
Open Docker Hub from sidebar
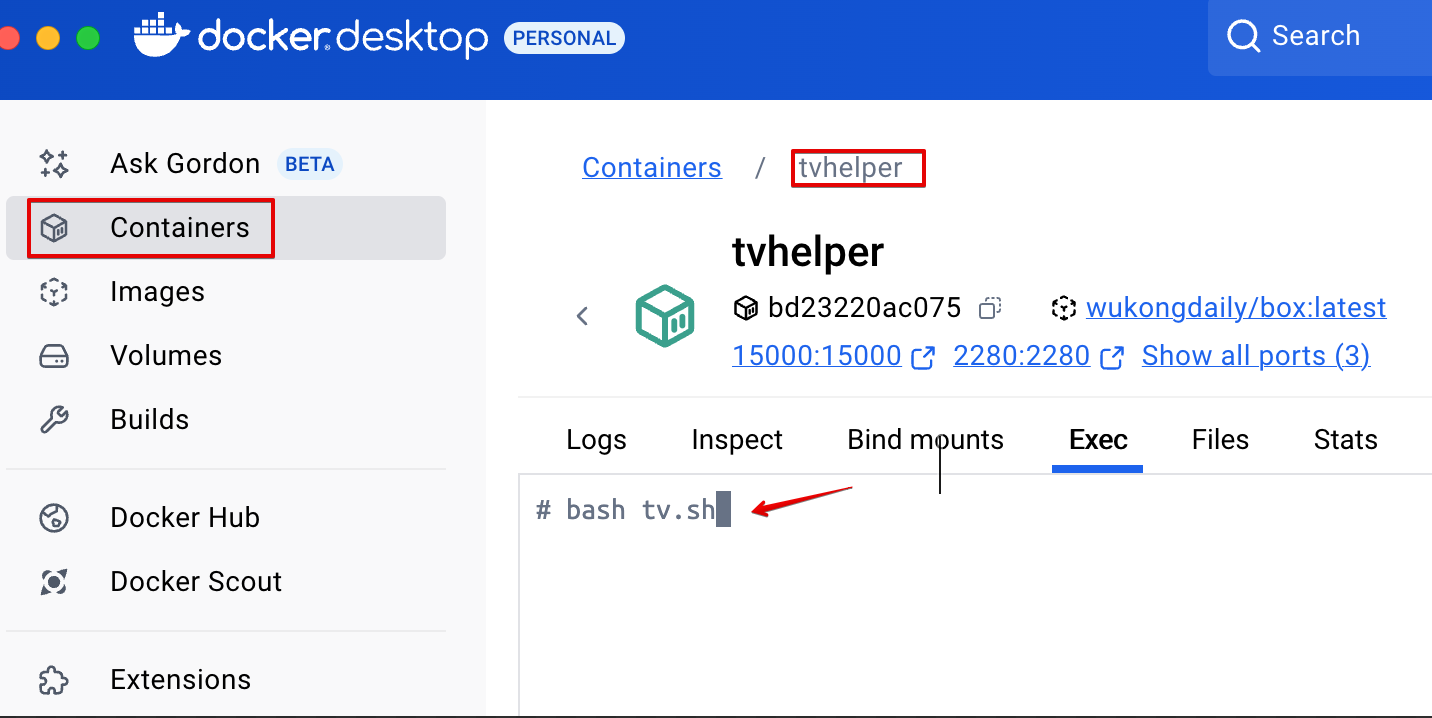185,518
